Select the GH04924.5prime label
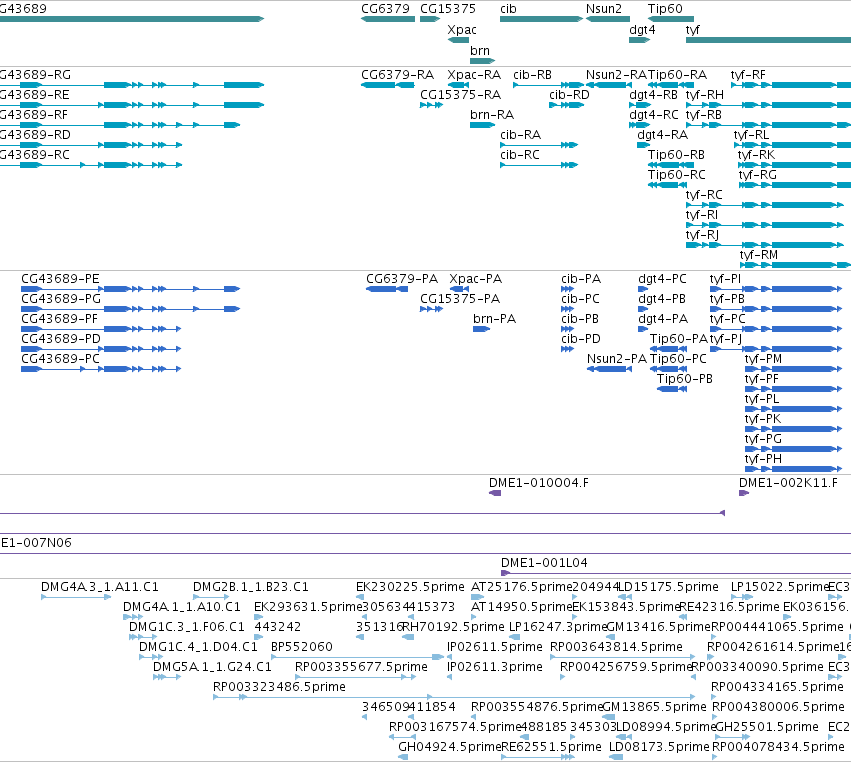The image size is (851, 762). pos(449,747)
